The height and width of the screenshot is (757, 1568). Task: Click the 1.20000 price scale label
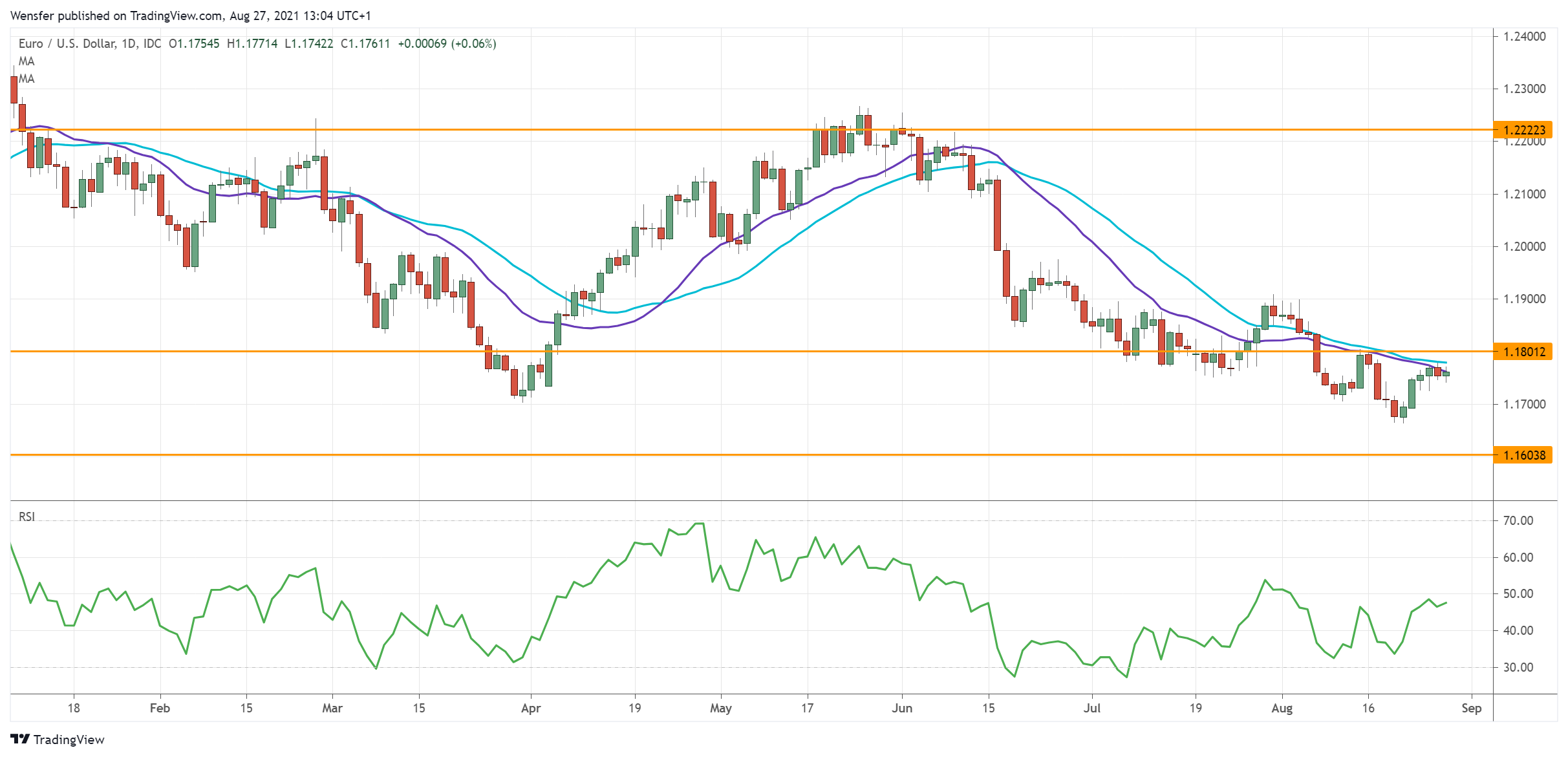pyautogui.click(x=1524, y=246)
